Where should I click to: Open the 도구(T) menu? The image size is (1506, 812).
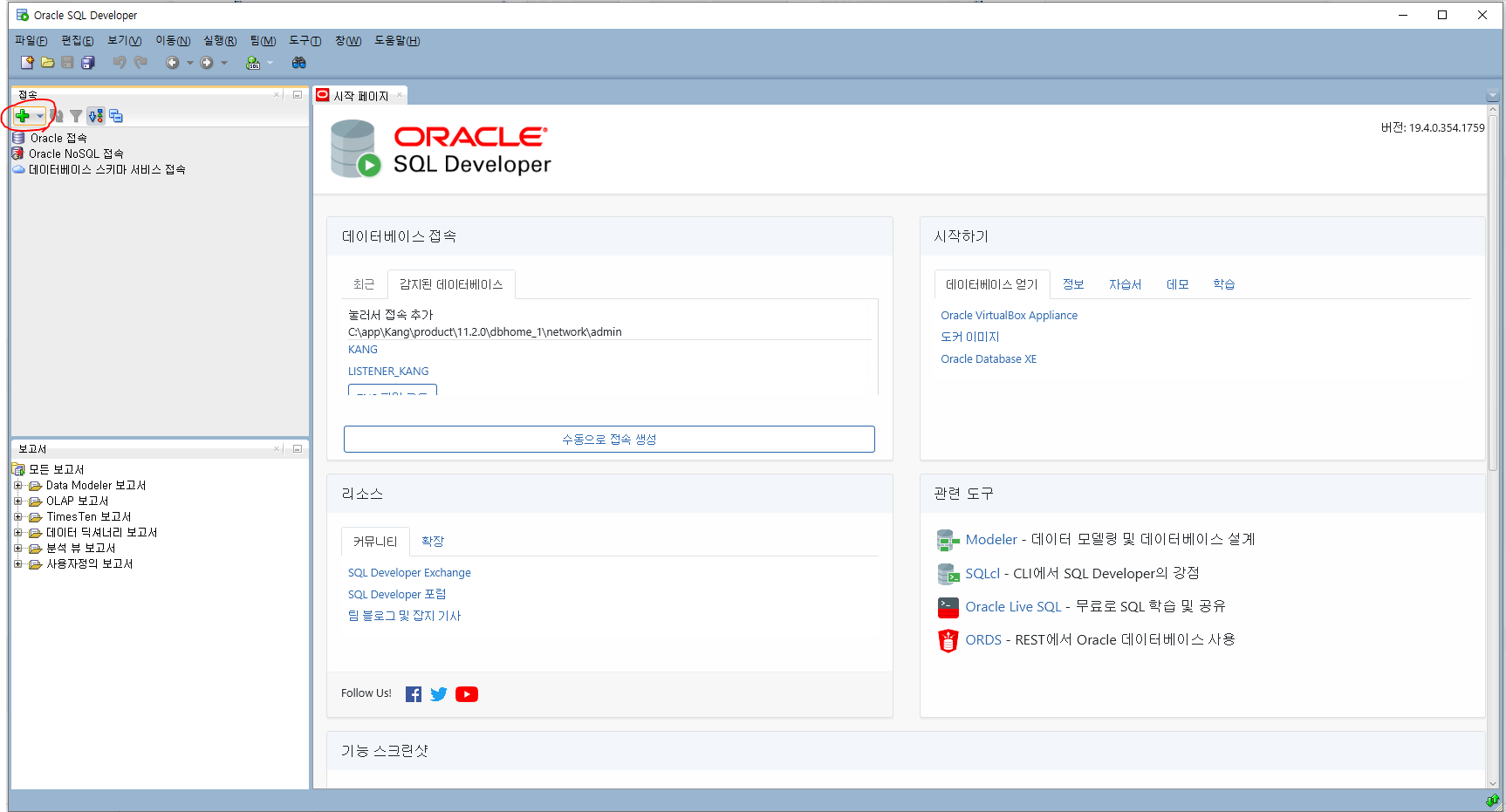click(x=305, y=41)
